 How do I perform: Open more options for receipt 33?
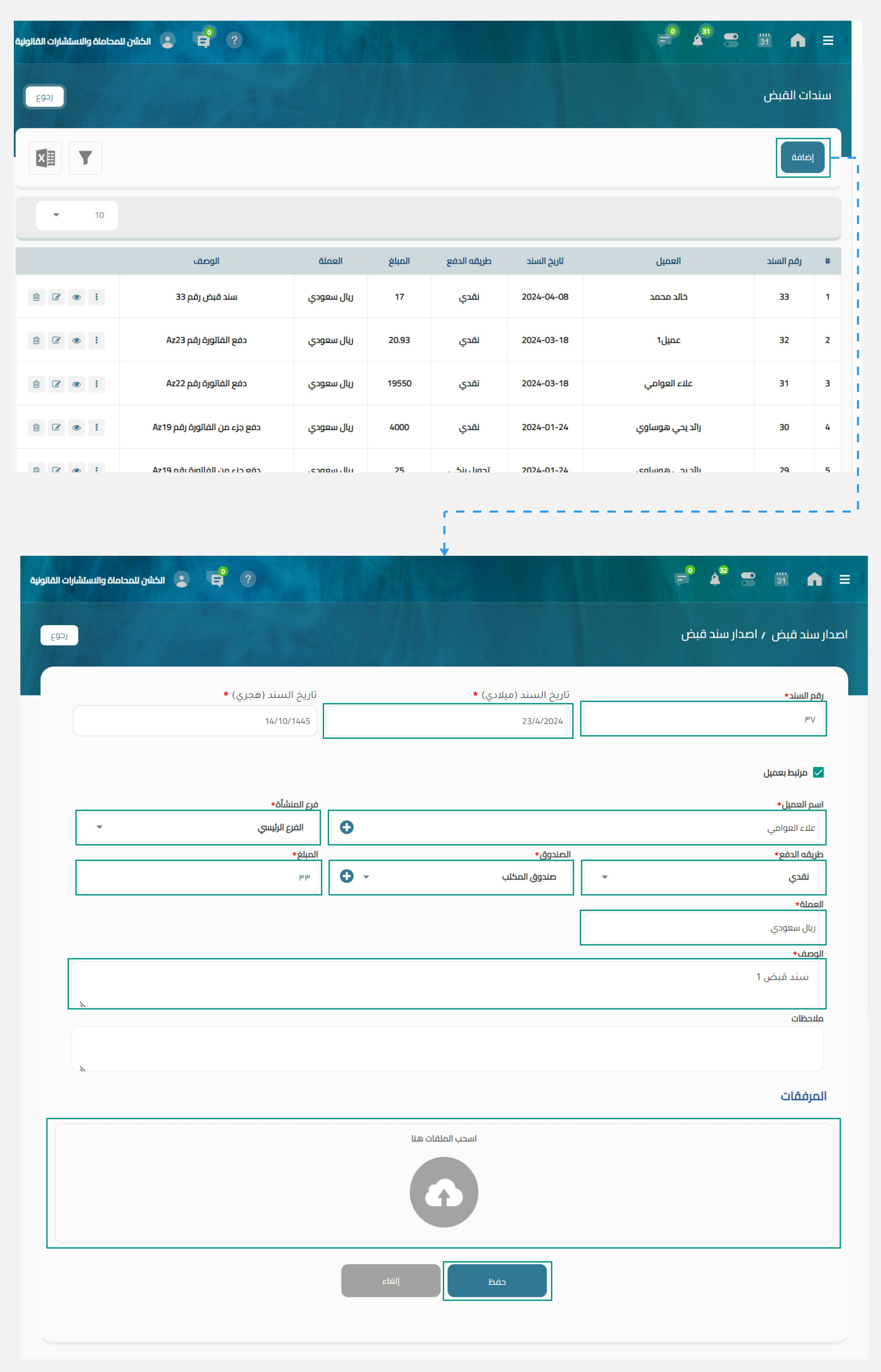click(97, 297)
